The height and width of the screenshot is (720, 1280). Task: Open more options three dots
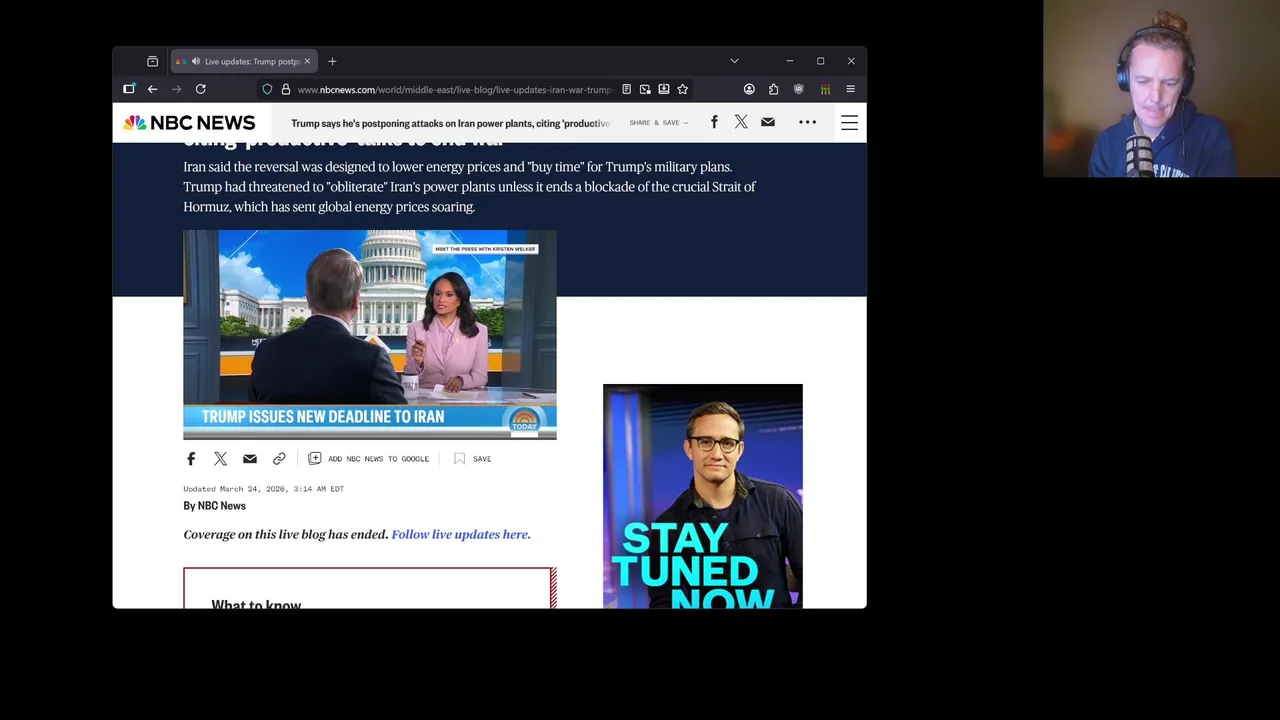click(x=808, y=122)
